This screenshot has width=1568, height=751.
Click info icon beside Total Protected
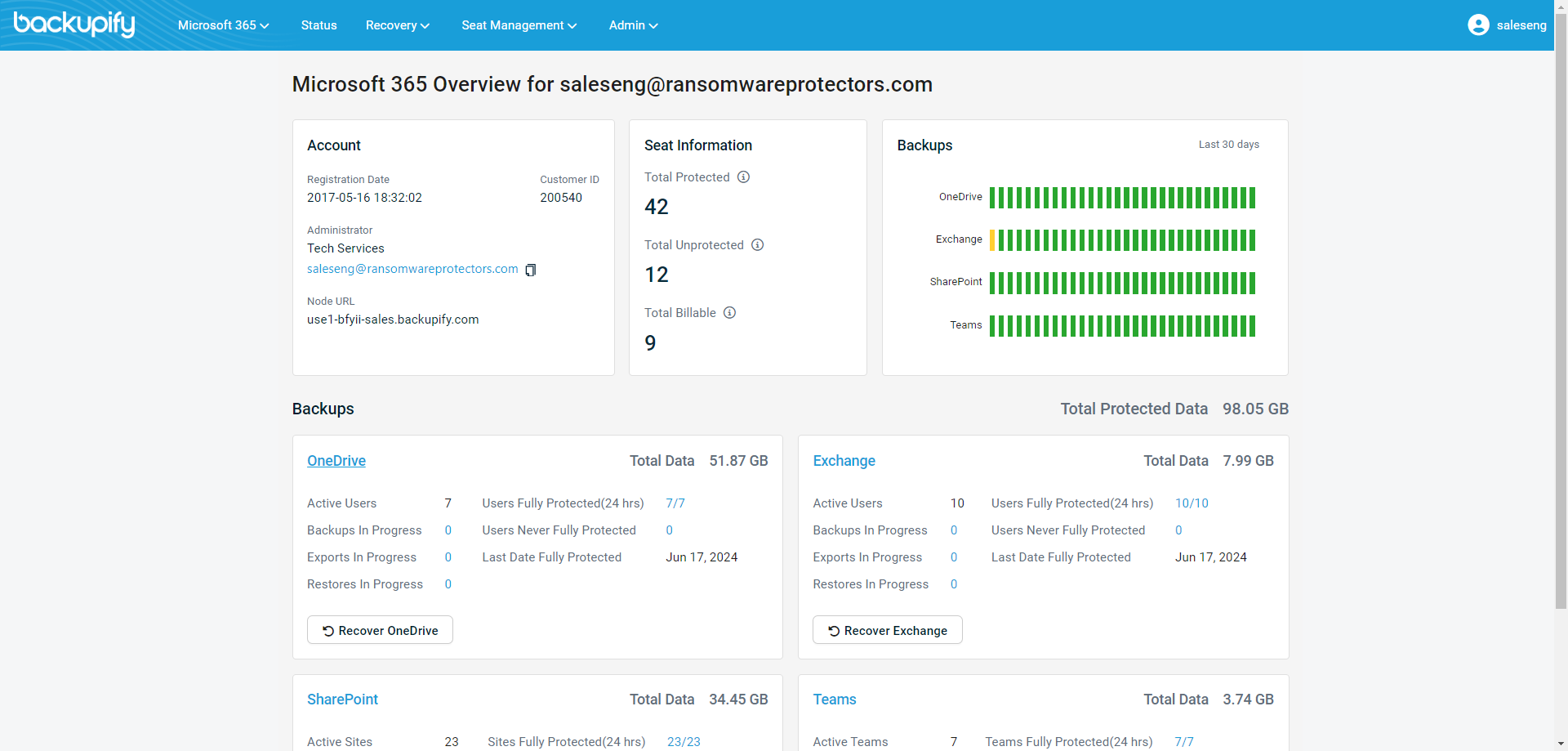743,177
